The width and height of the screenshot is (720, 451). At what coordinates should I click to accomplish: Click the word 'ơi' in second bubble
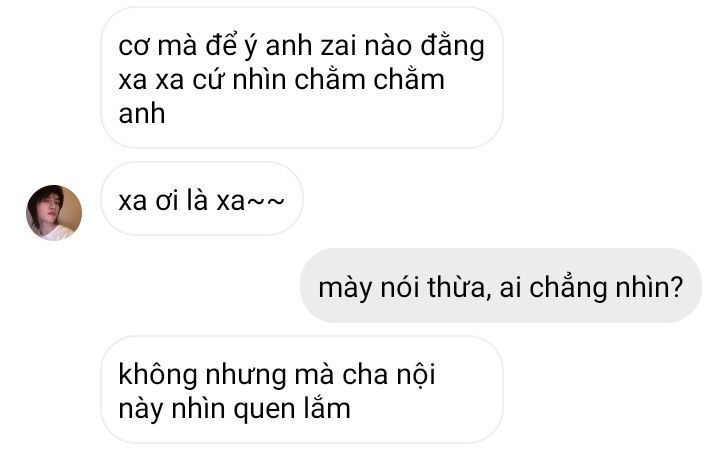pos(167,201)
